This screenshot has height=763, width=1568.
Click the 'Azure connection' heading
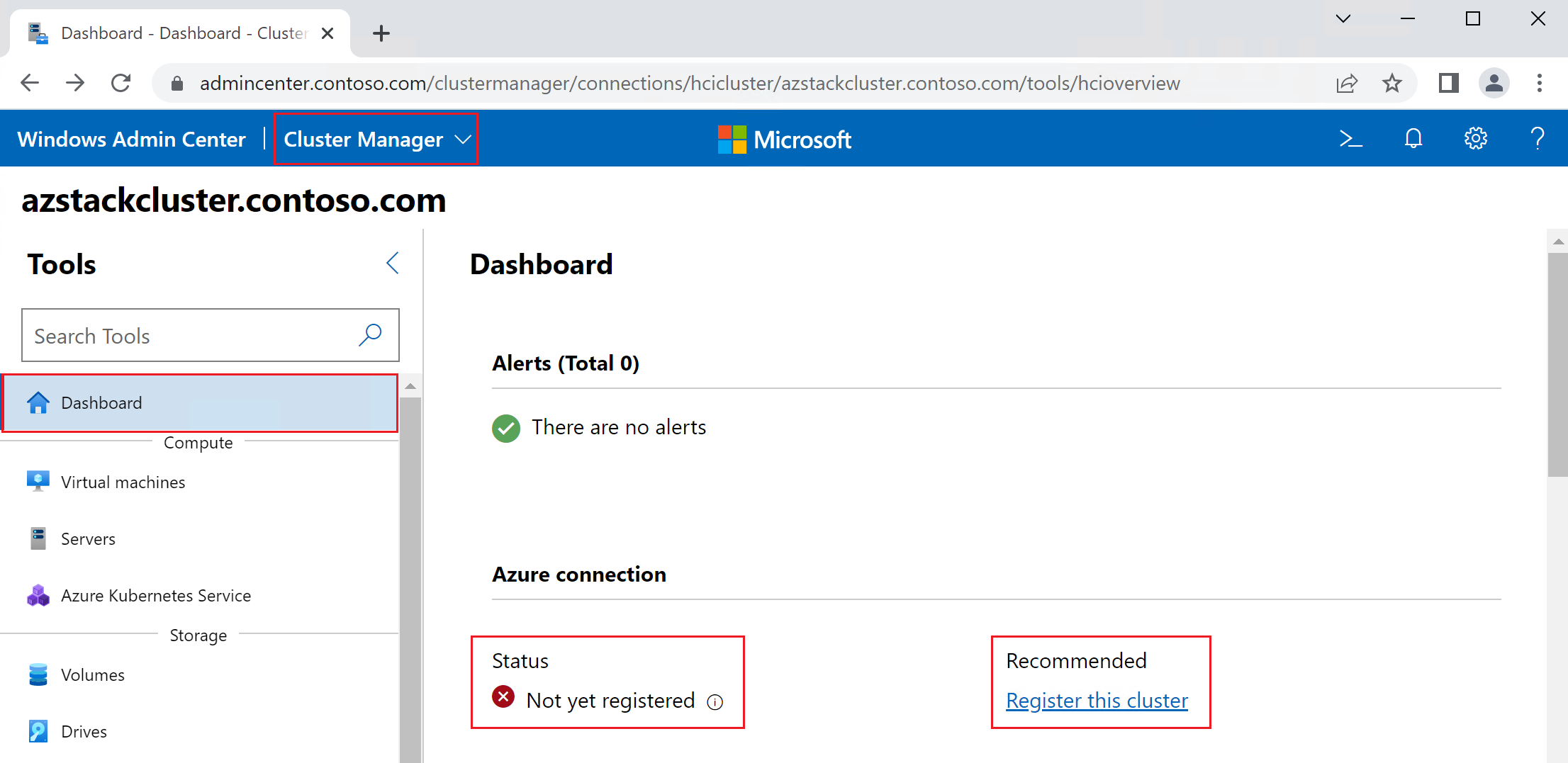tap(579, 574)
